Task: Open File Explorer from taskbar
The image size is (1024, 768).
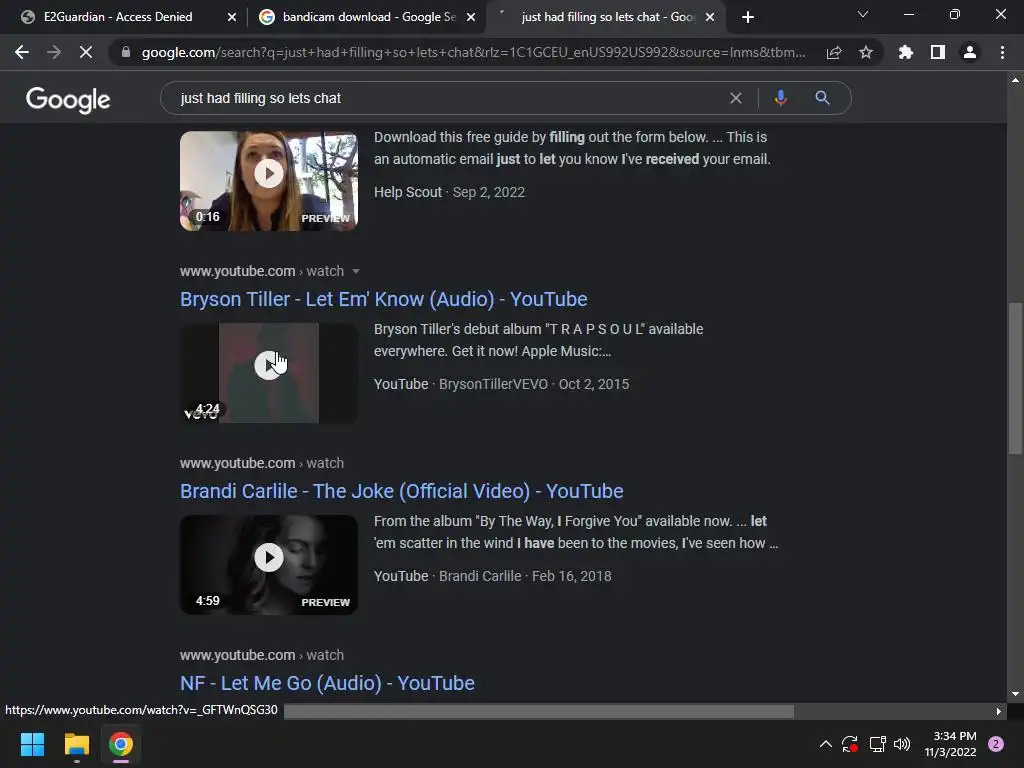Action: [x=76, y=744]
